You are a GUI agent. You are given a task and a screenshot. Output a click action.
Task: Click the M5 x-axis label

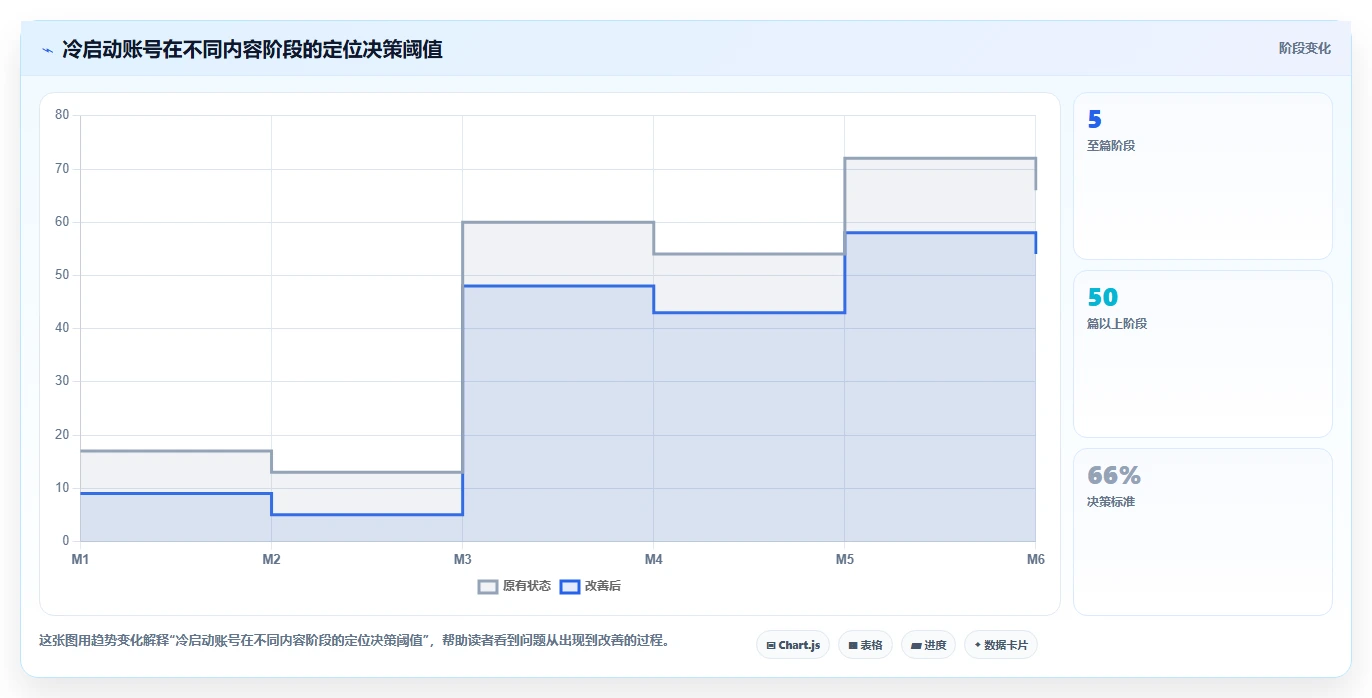tap(845, 559)
